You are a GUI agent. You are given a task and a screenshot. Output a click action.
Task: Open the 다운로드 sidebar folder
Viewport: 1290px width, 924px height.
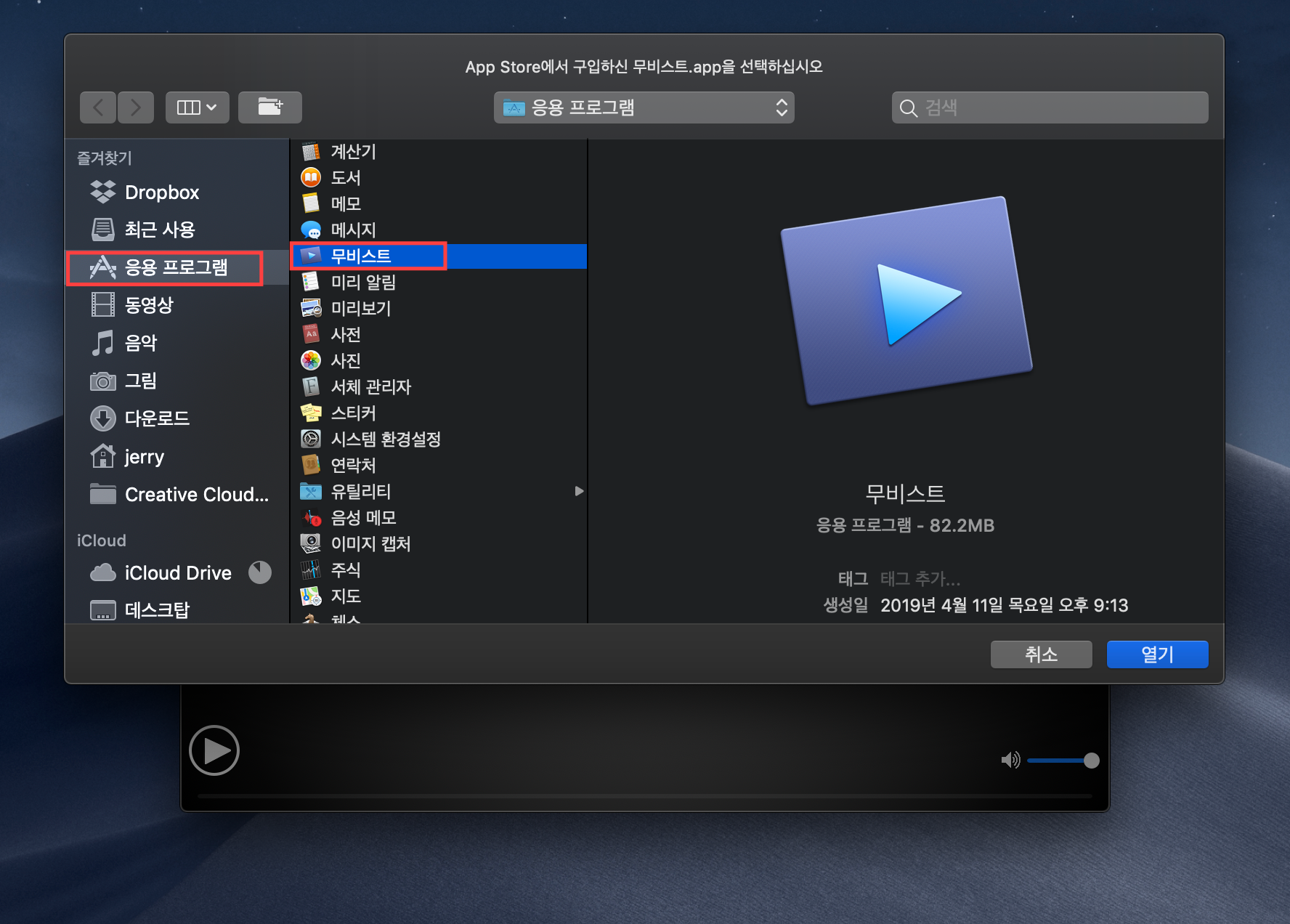tap(177, 418)
